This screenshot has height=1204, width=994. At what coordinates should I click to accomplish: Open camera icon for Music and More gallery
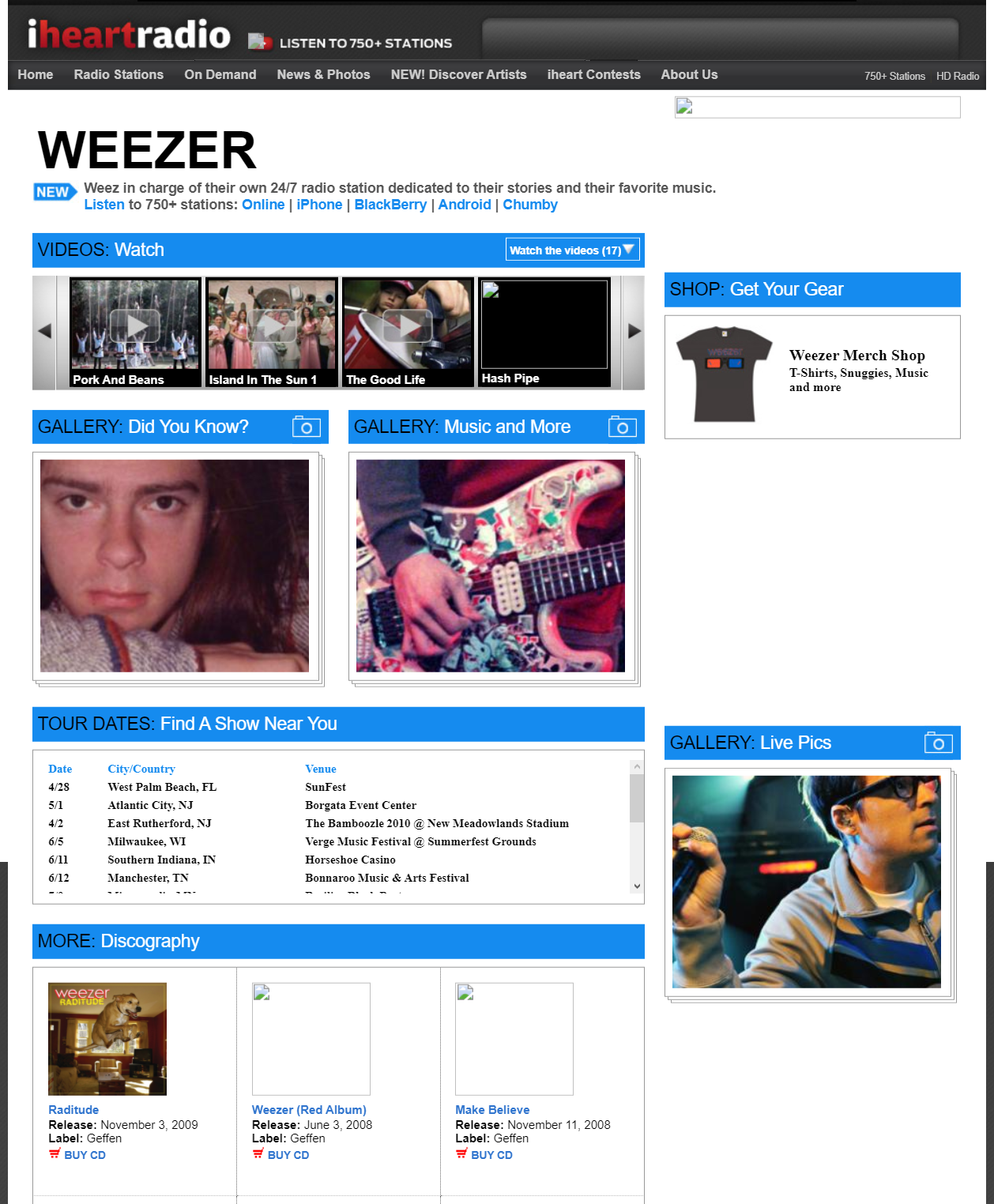tap(623, 427)
